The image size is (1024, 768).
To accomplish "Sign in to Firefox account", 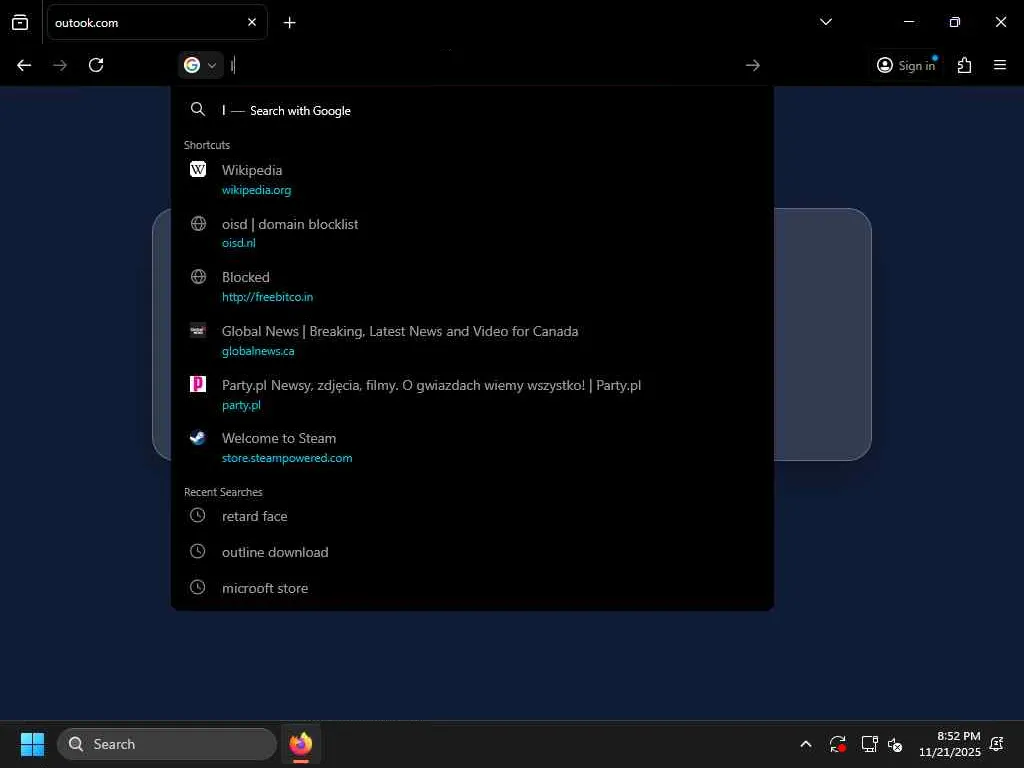I will click(906, 65).
